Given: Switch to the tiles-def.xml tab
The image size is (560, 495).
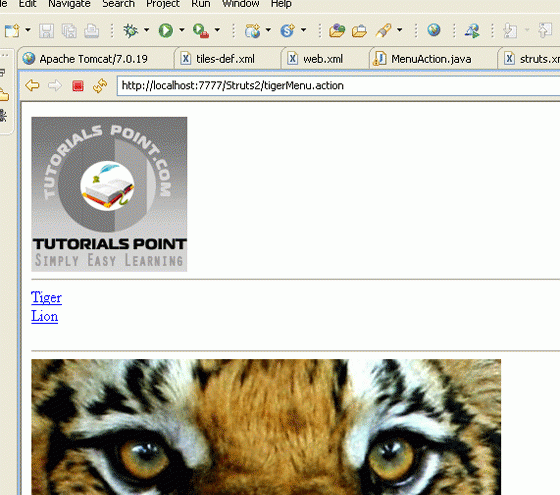Looking at the screenshot, I should click(x=225, y=59).
